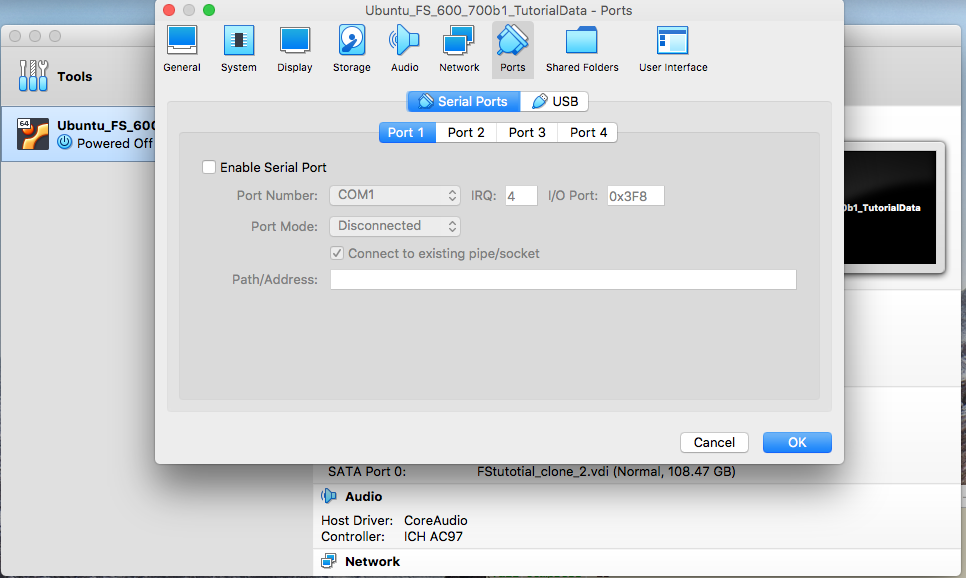The width and height of the screenshot is (966, 578).
Task: Open the User Interface settings icon
Action: (673, 48)
